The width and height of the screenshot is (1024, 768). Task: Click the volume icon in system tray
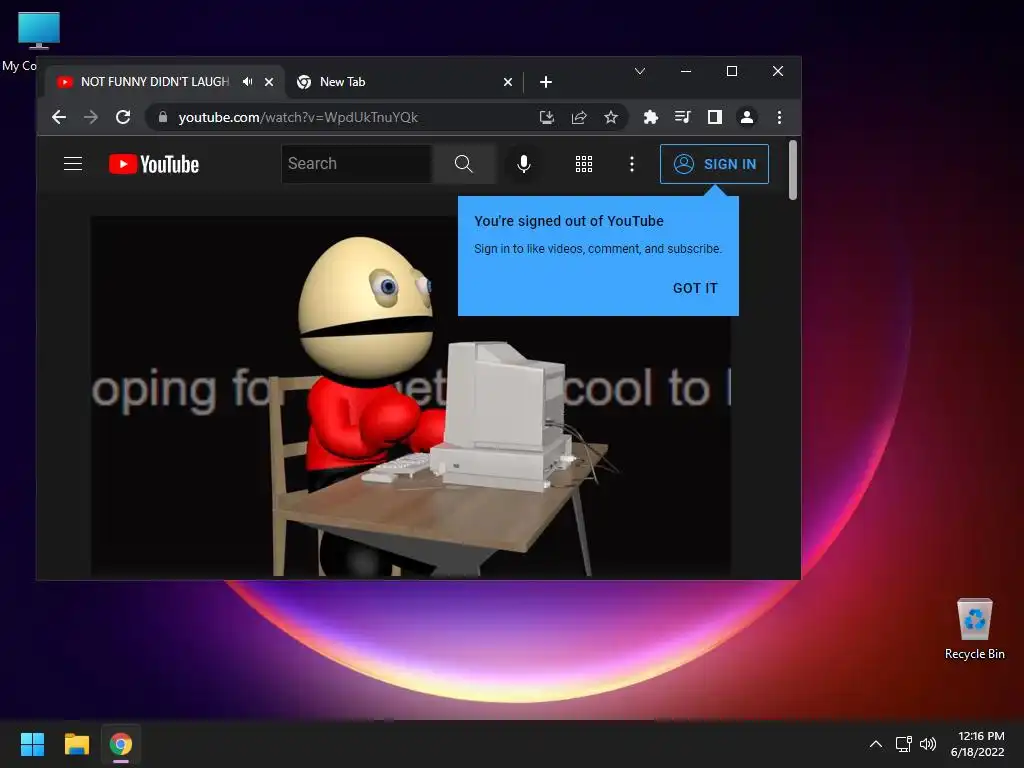[x=927, y=744]
